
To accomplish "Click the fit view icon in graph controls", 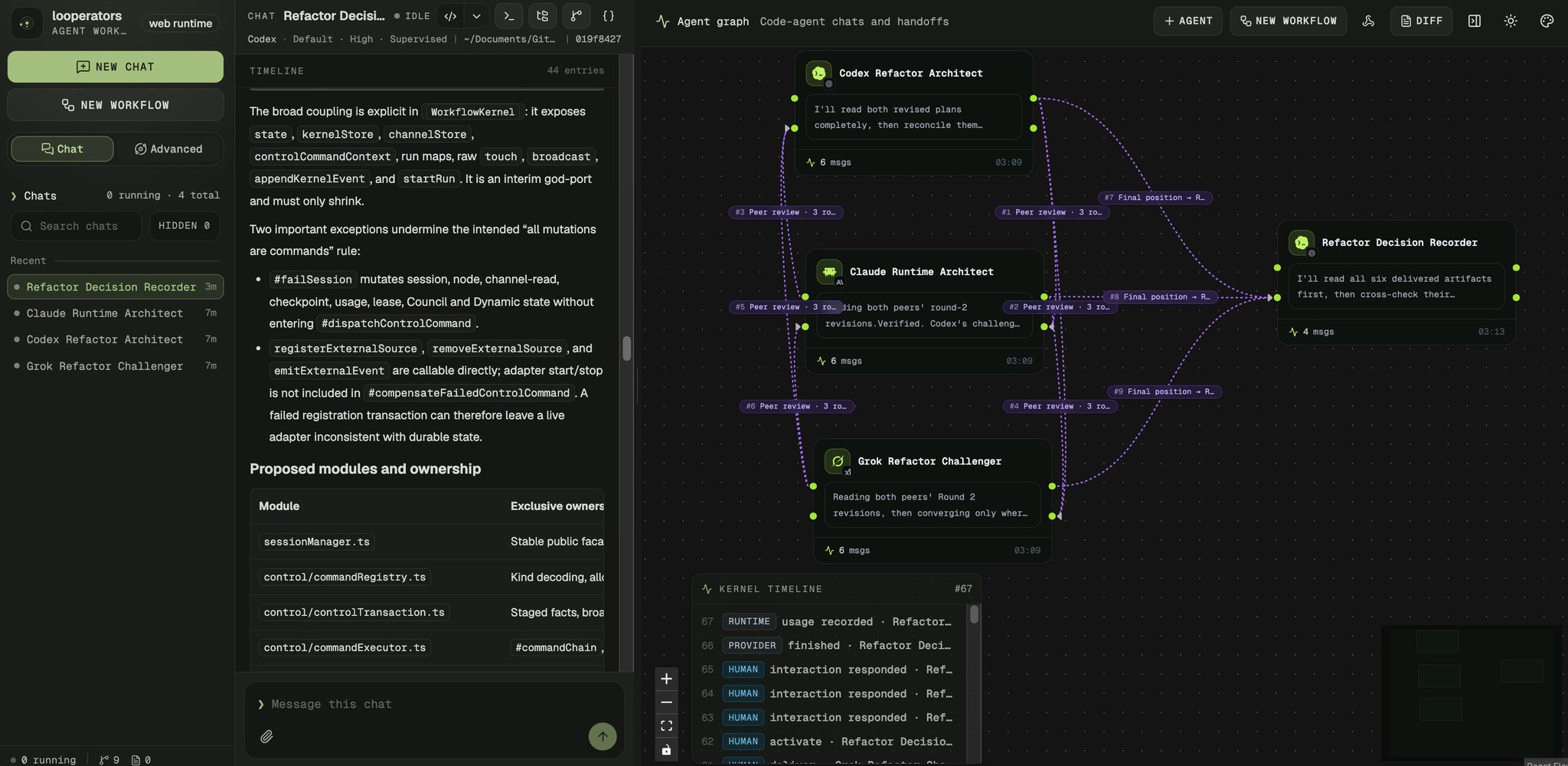I will (x=666, y=726).
